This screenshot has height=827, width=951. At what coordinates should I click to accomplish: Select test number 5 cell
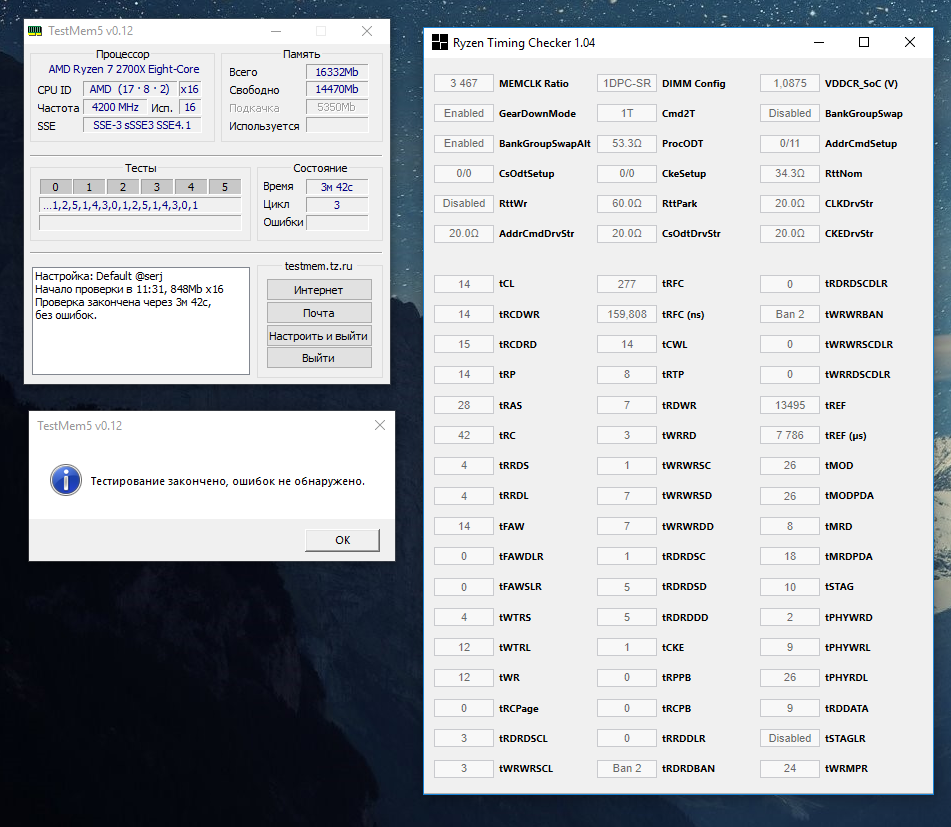click(x=225, y=187)
